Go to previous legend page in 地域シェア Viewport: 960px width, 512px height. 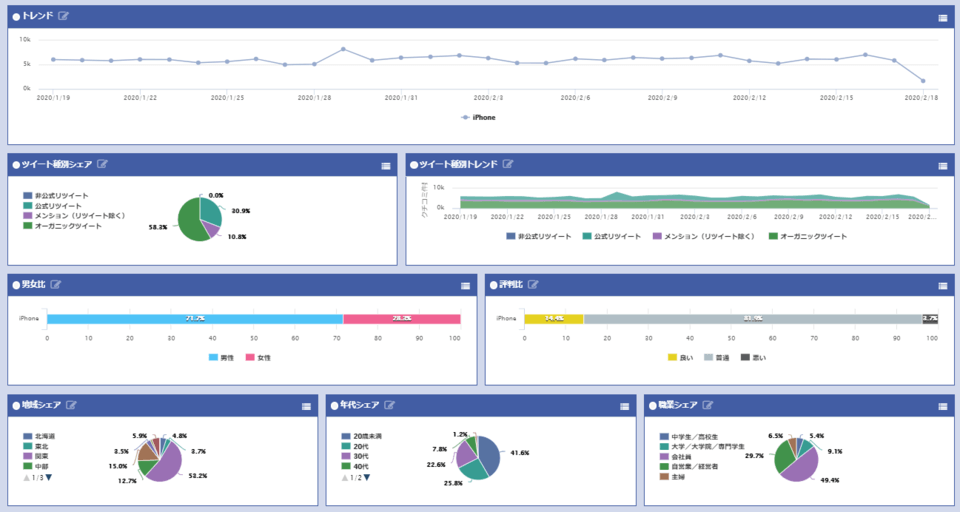click(27, 478)
